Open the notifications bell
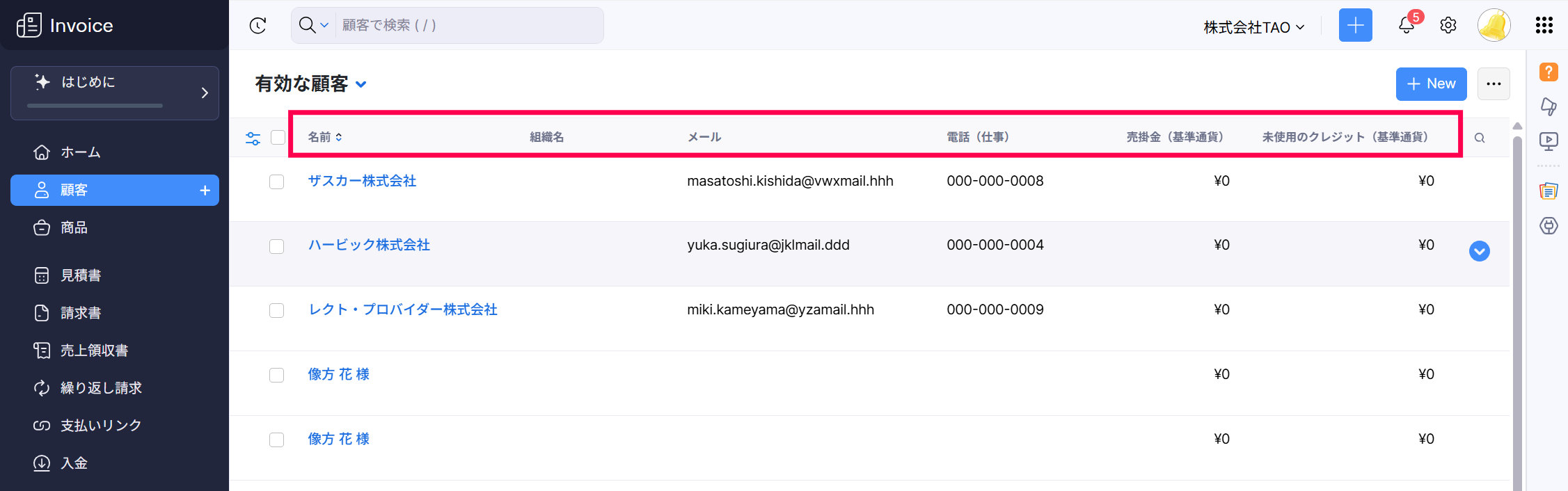The width and height of the screenshot is (1568, 491). [1406, 26]
